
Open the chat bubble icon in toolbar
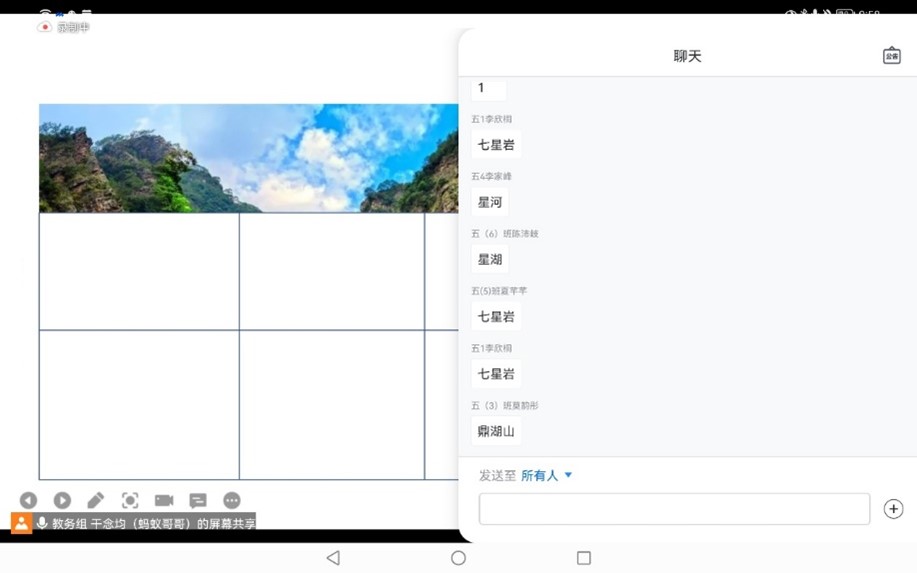pyautogui.click(x=198, y=500)
